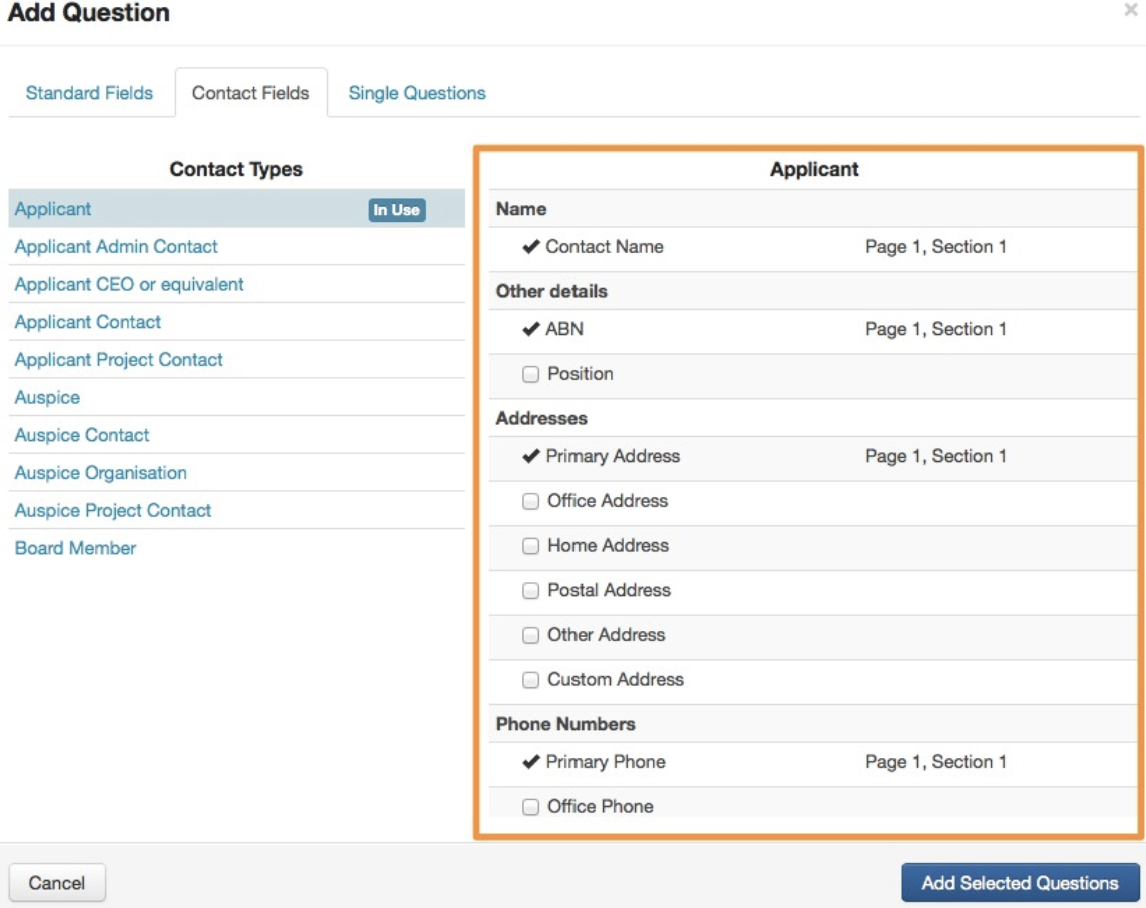Click the In Use badge on Applicant
This screenshot has width=1146, height=908.
click(x=397, y=210)
